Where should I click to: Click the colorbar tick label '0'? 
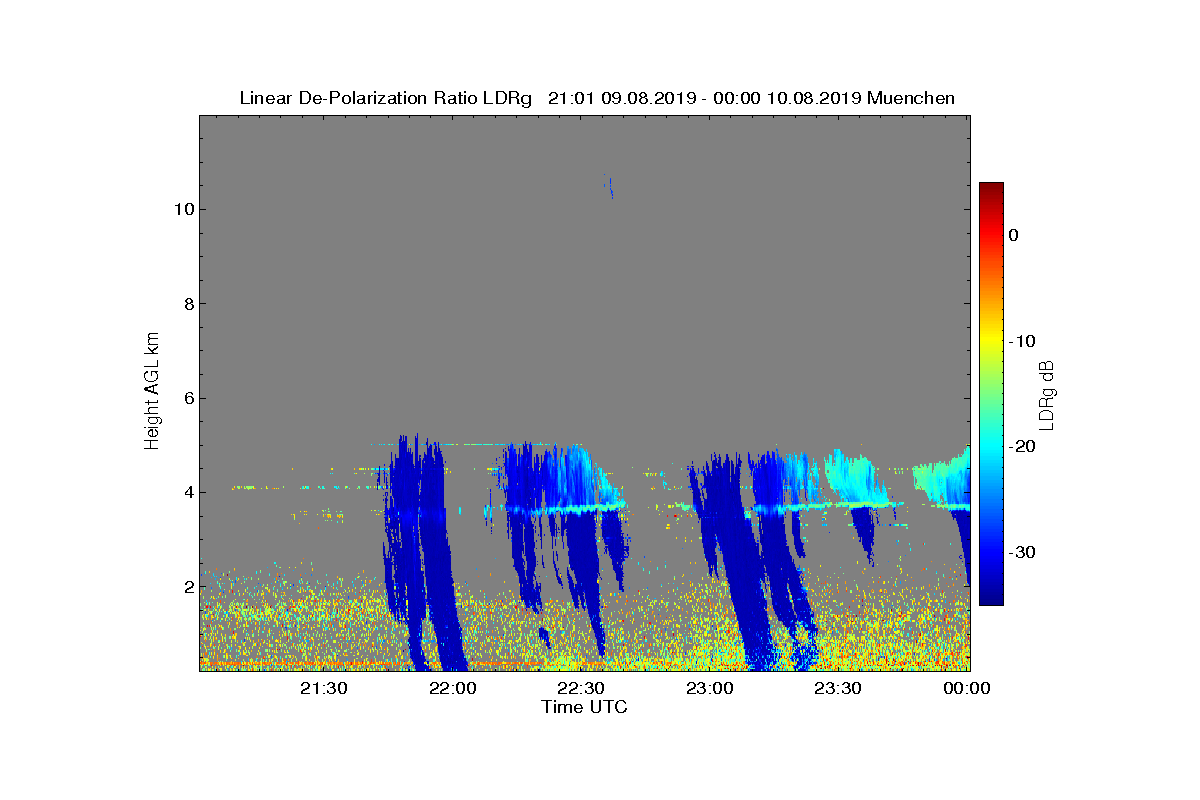[1013, 235]
